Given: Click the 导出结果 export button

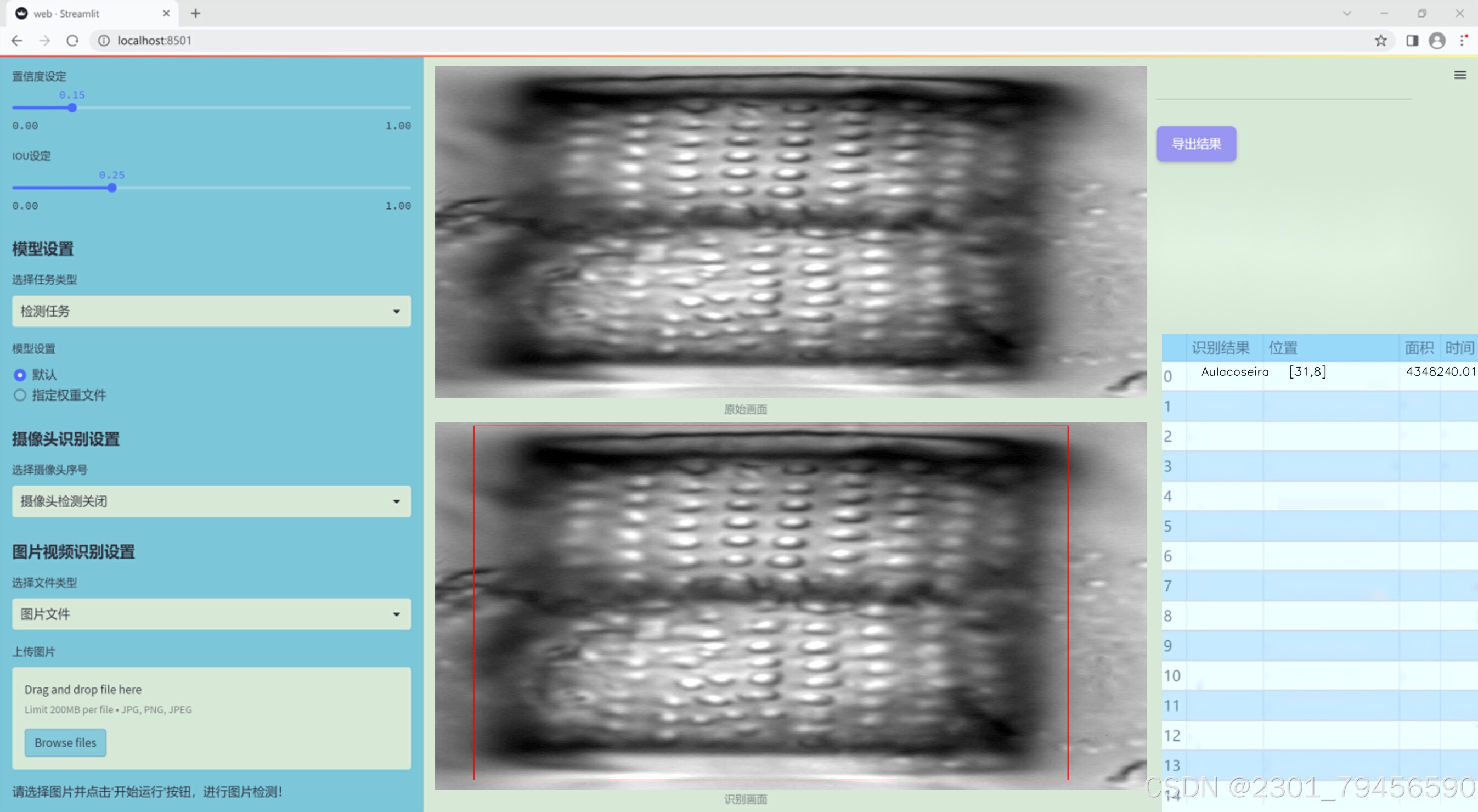Looking at the screenshot, I should 1195,143.
